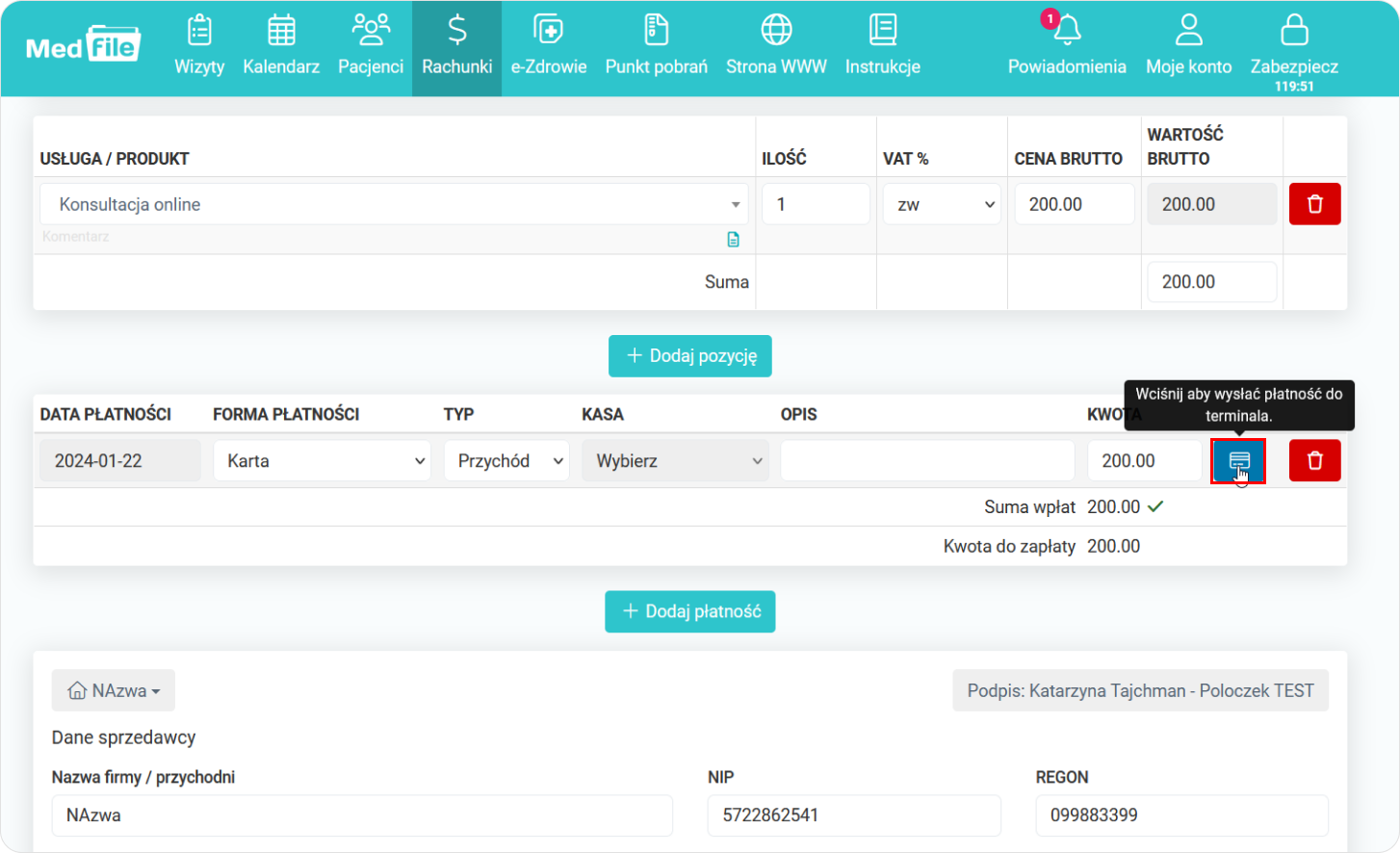Click Podpis: Katarzyna Tajchman - Poloczek TEST button
This screenshot has width=1400, height=853.
pos(1140,690)
